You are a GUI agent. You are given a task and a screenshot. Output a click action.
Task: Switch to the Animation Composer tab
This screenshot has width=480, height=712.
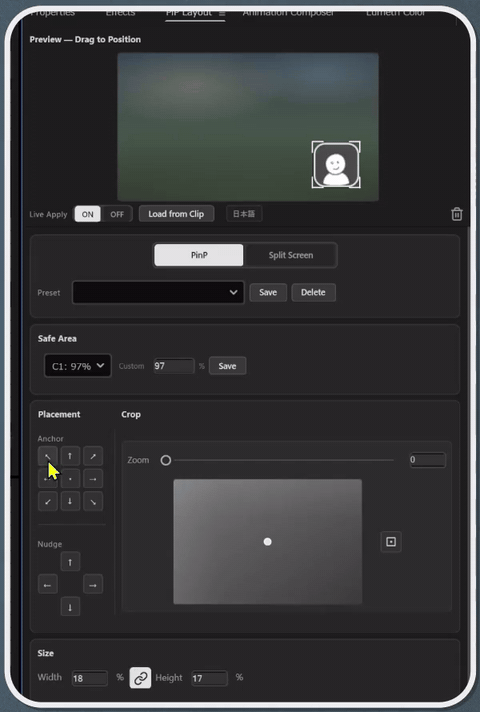[288, 13]
